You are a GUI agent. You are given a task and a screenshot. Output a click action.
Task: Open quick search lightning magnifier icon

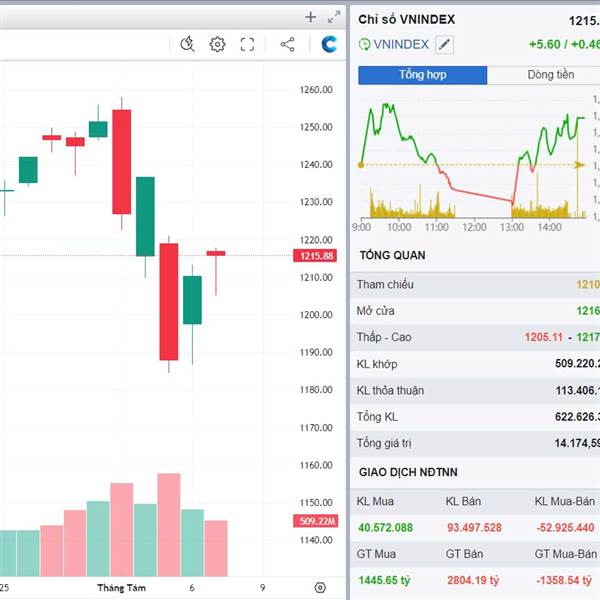coord(188,44)
